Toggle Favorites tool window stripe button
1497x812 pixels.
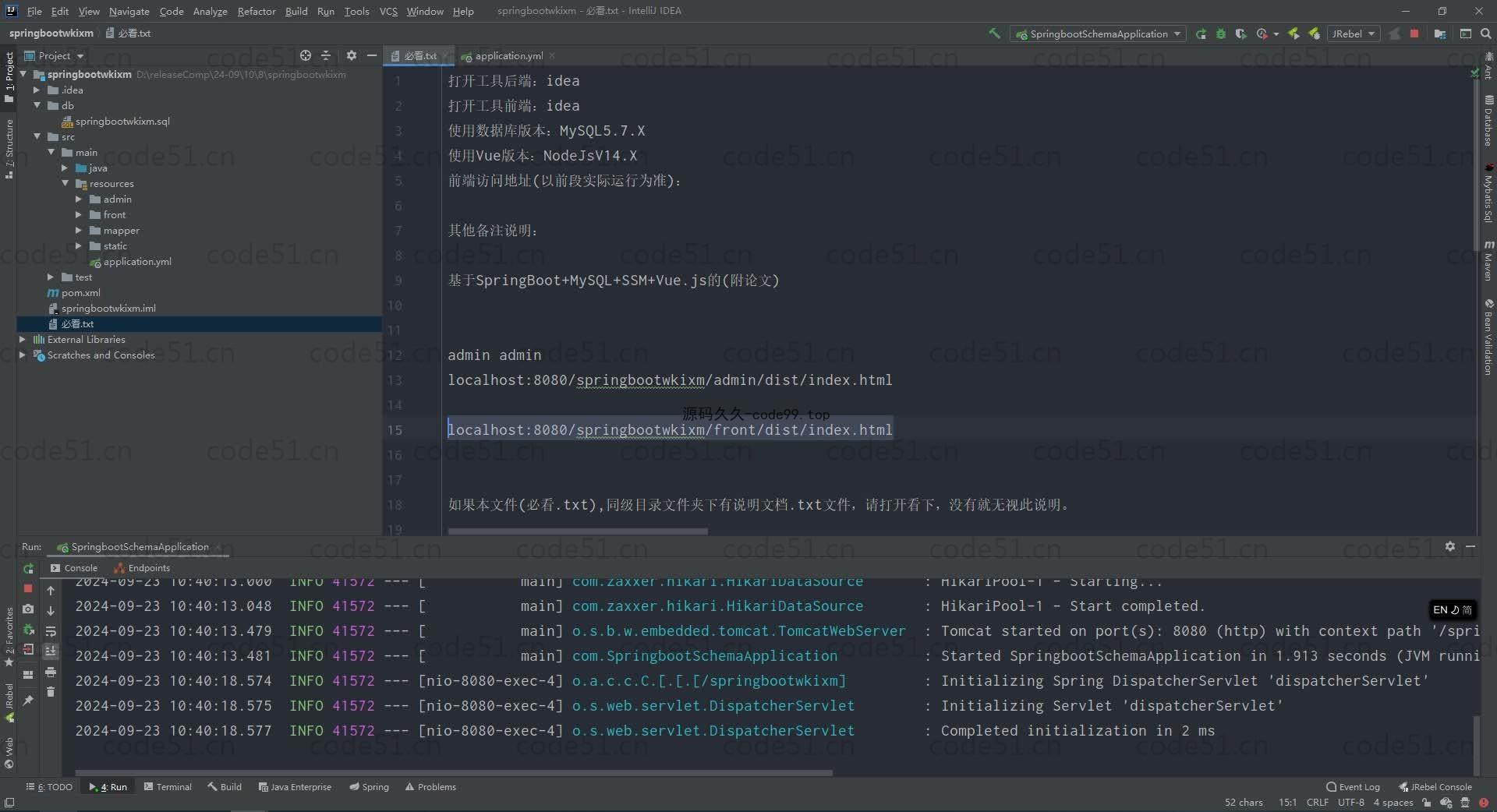pyautogui.click(x=9, y=637)
